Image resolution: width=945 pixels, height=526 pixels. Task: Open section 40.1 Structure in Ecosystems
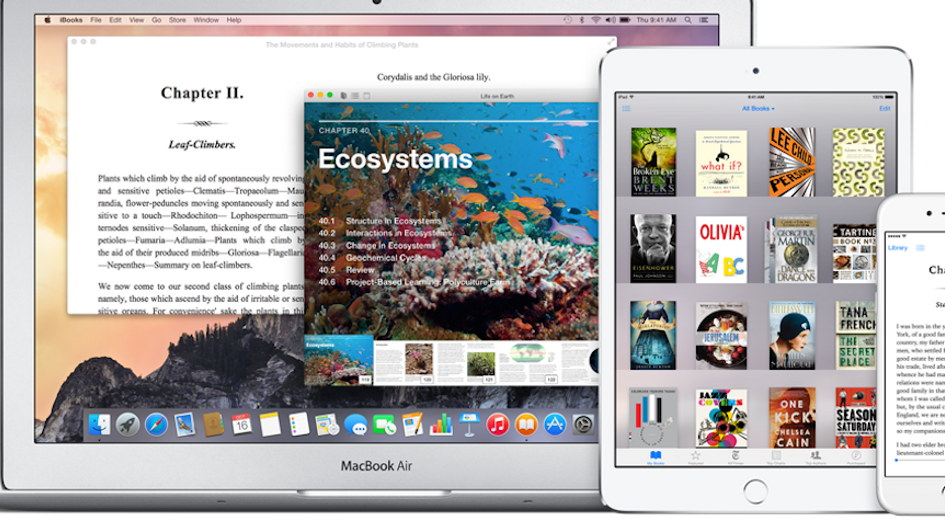click(380, 221)
